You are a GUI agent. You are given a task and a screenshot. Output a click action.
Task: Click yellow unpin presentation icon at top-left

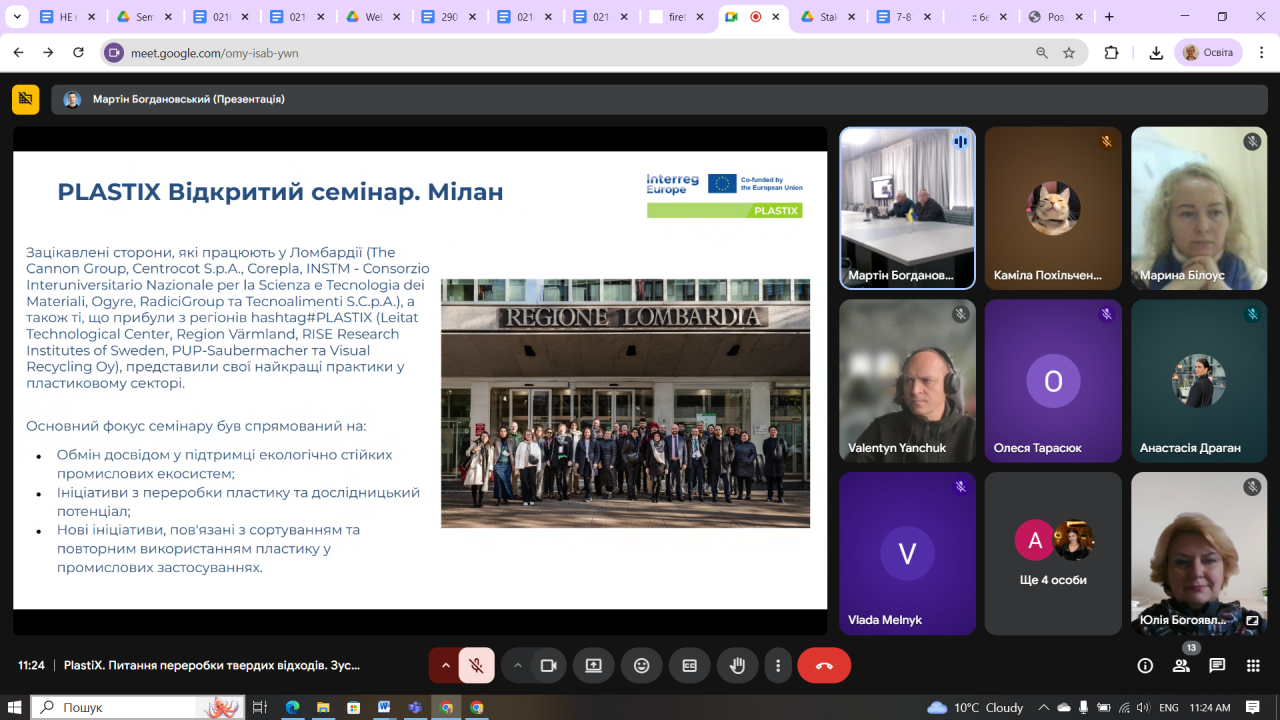pos(25,99)
